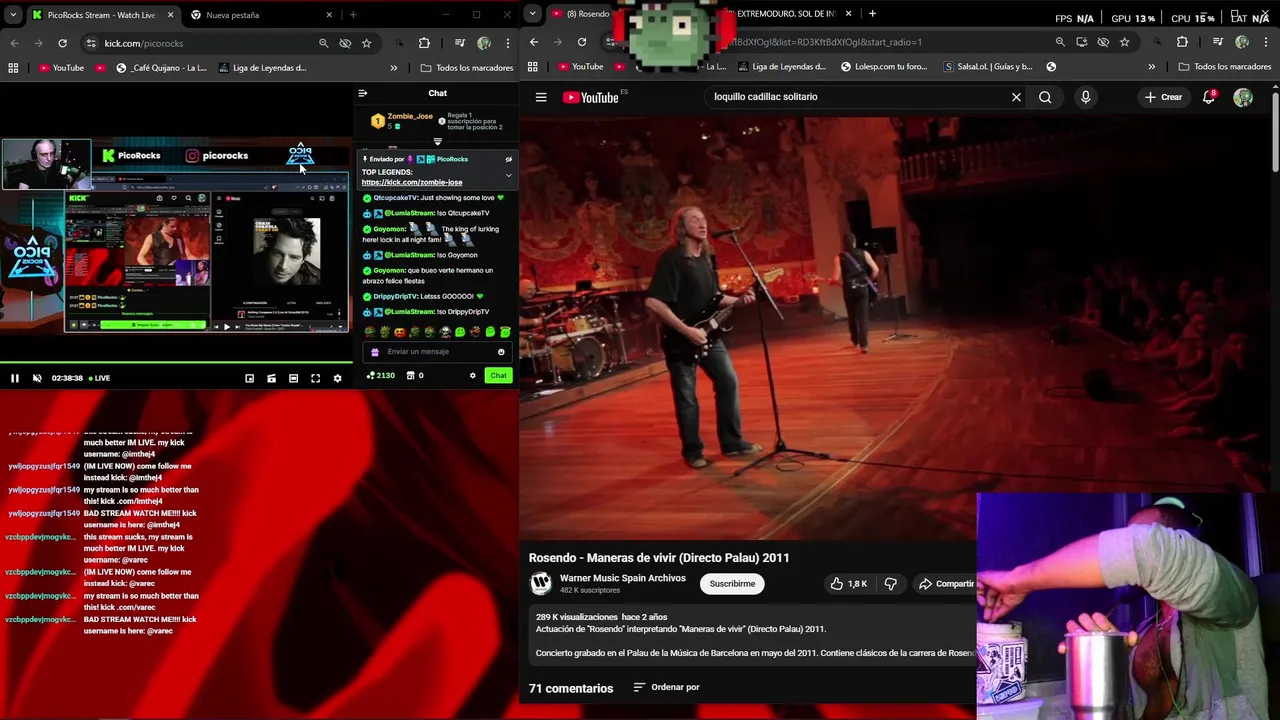Open YouTube account avatar menu

click(1243, 97)
